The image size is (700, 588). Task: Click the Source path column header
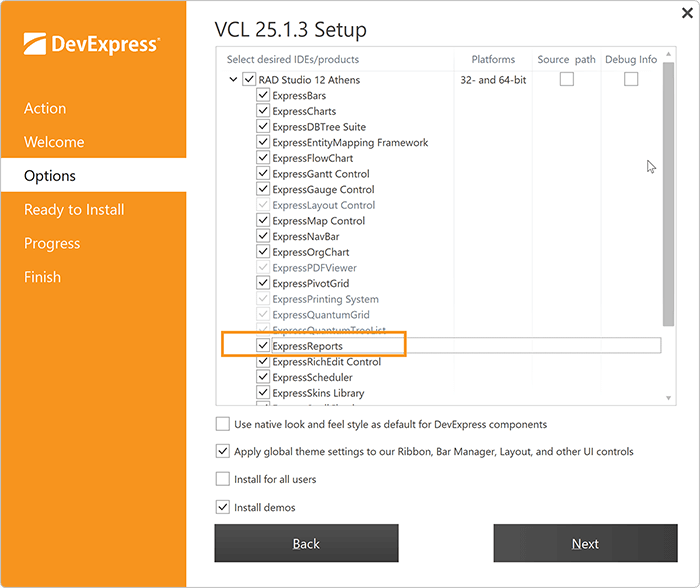click(567, 59)
